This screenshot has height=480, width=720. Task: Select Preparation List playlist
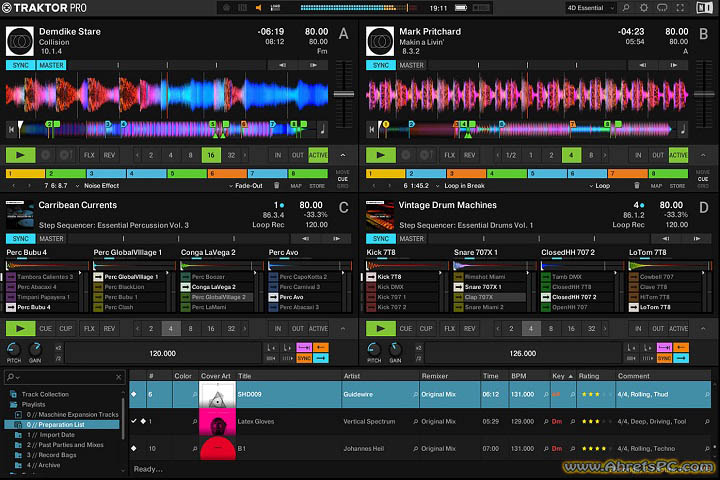tap(62, 425)
